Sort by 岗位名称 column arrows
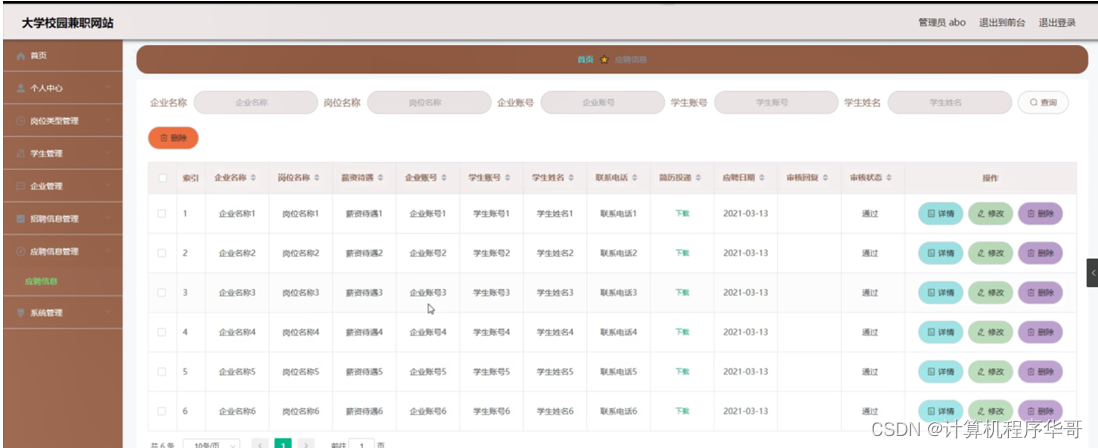 (317, 178)
